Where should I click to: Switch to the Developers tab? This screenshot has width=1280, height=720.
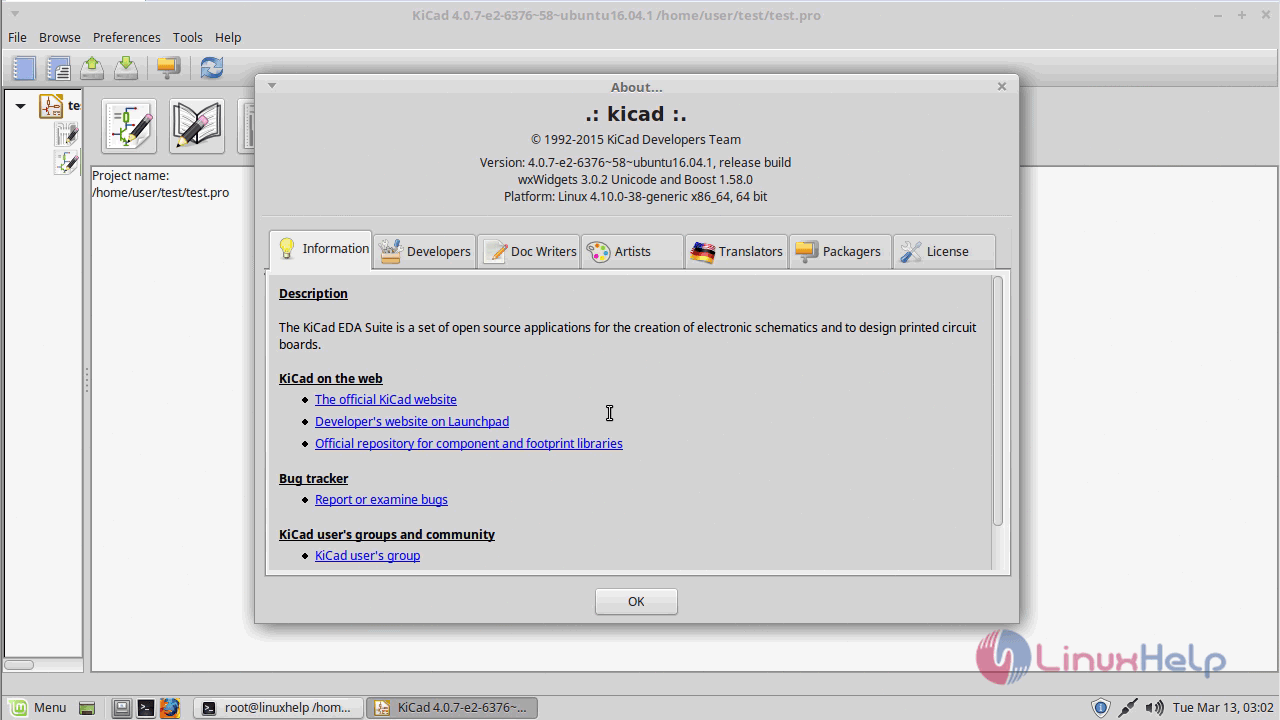(425, 251)
